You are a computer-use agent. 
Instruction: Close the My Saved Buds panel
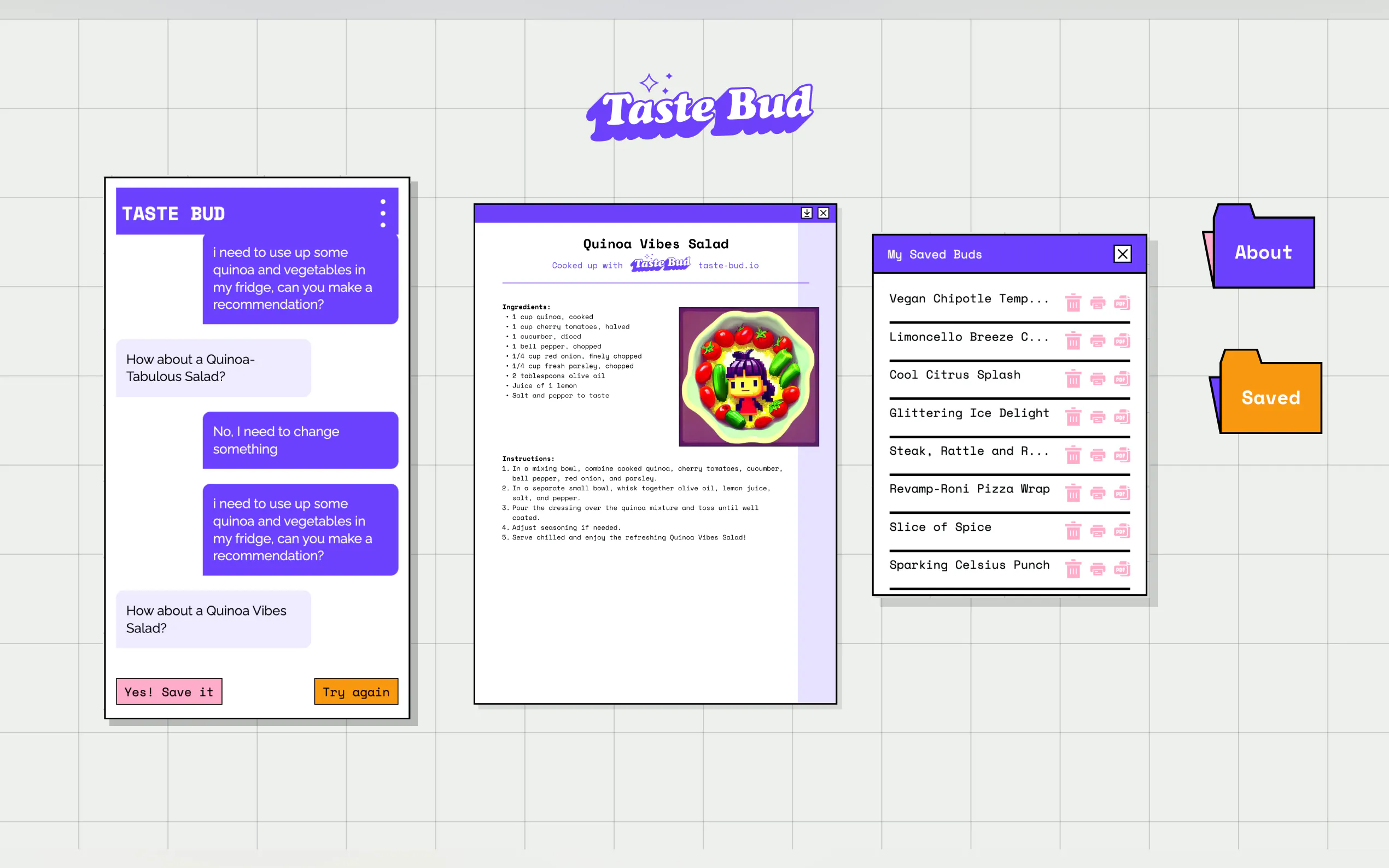pos(1122,254)
